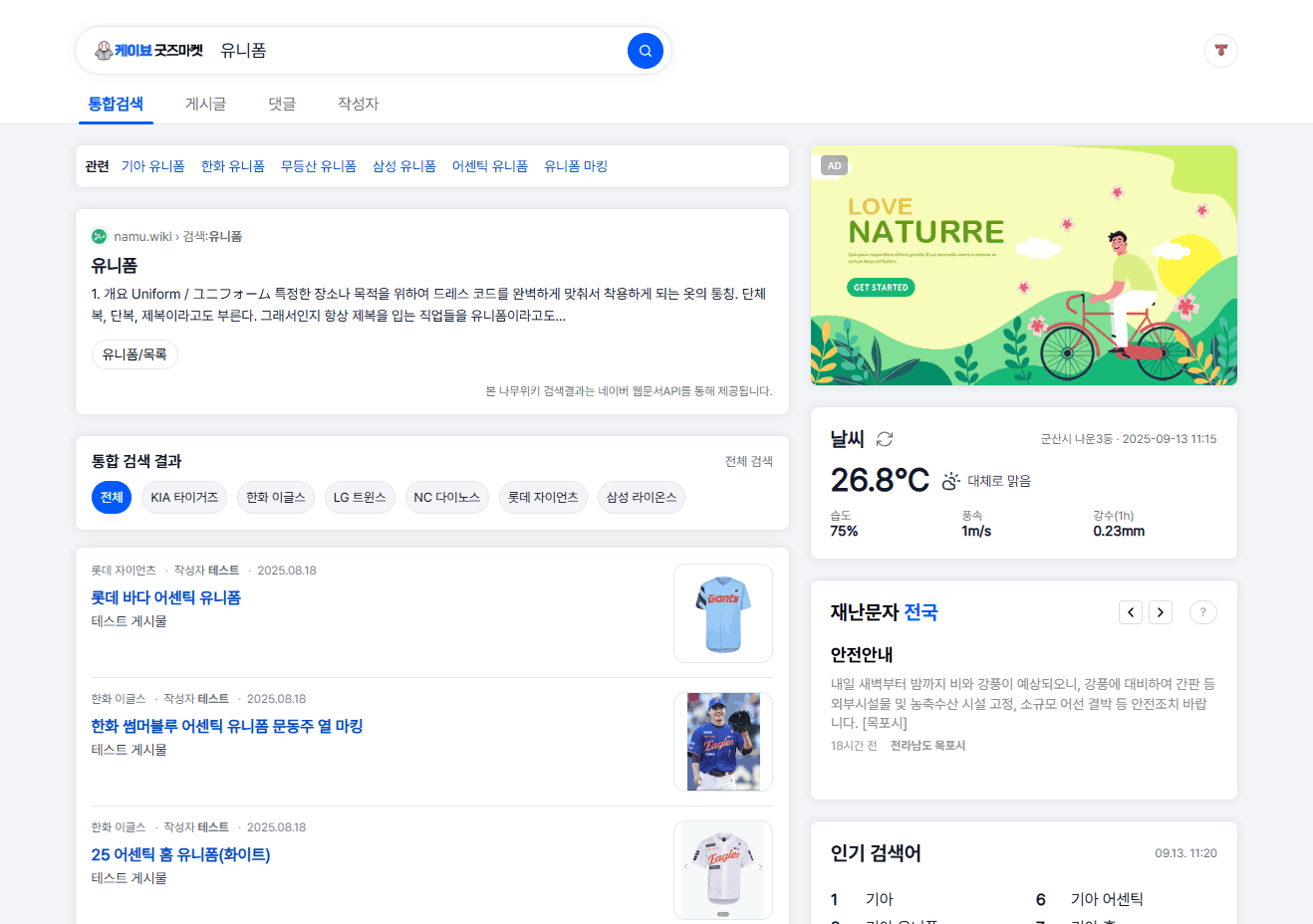
Task: Filter results by 삼성 라이온스
Action: point(642,498)
